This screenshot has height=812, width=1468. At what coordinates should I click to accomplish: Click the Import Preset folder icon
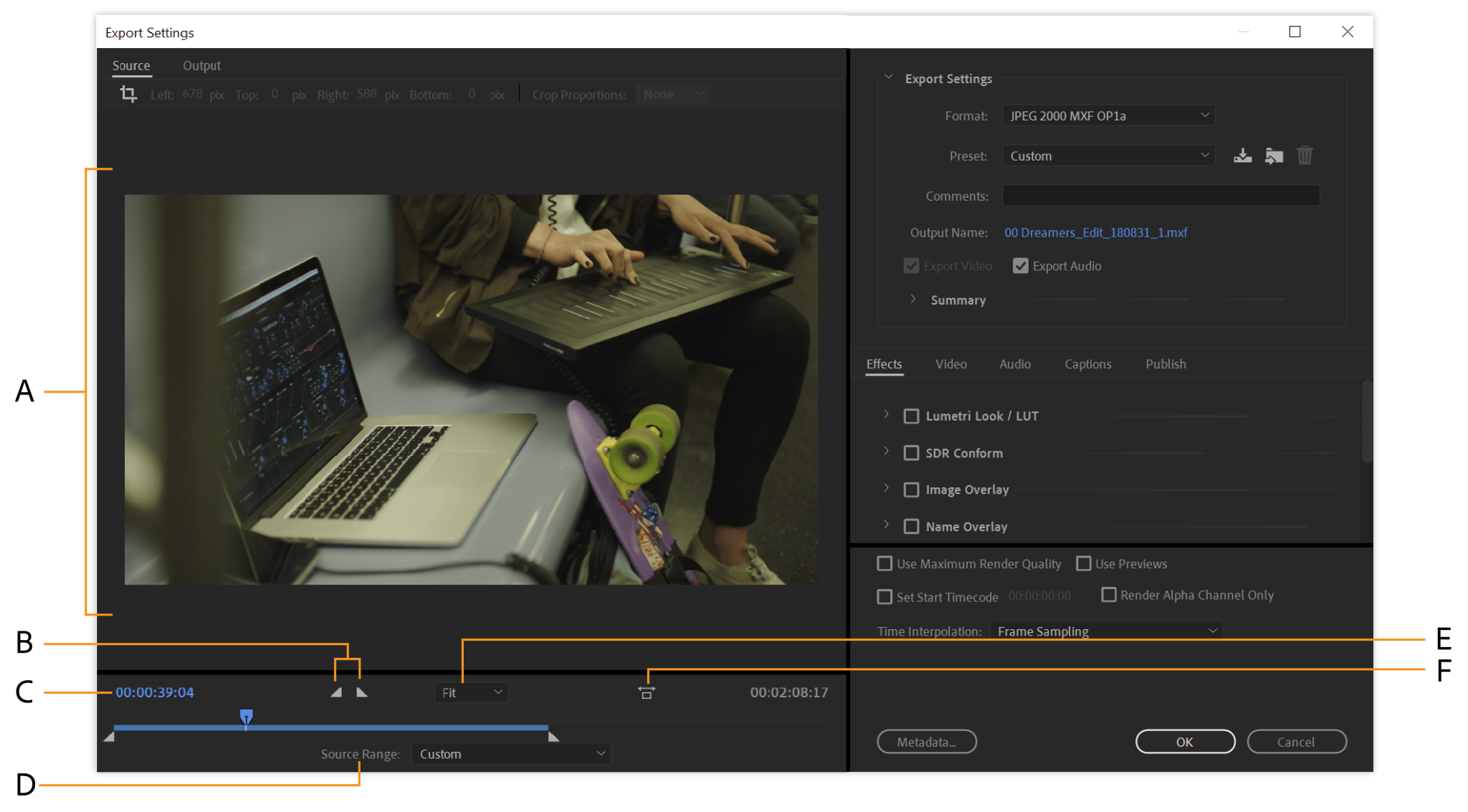pos(1274,155)
